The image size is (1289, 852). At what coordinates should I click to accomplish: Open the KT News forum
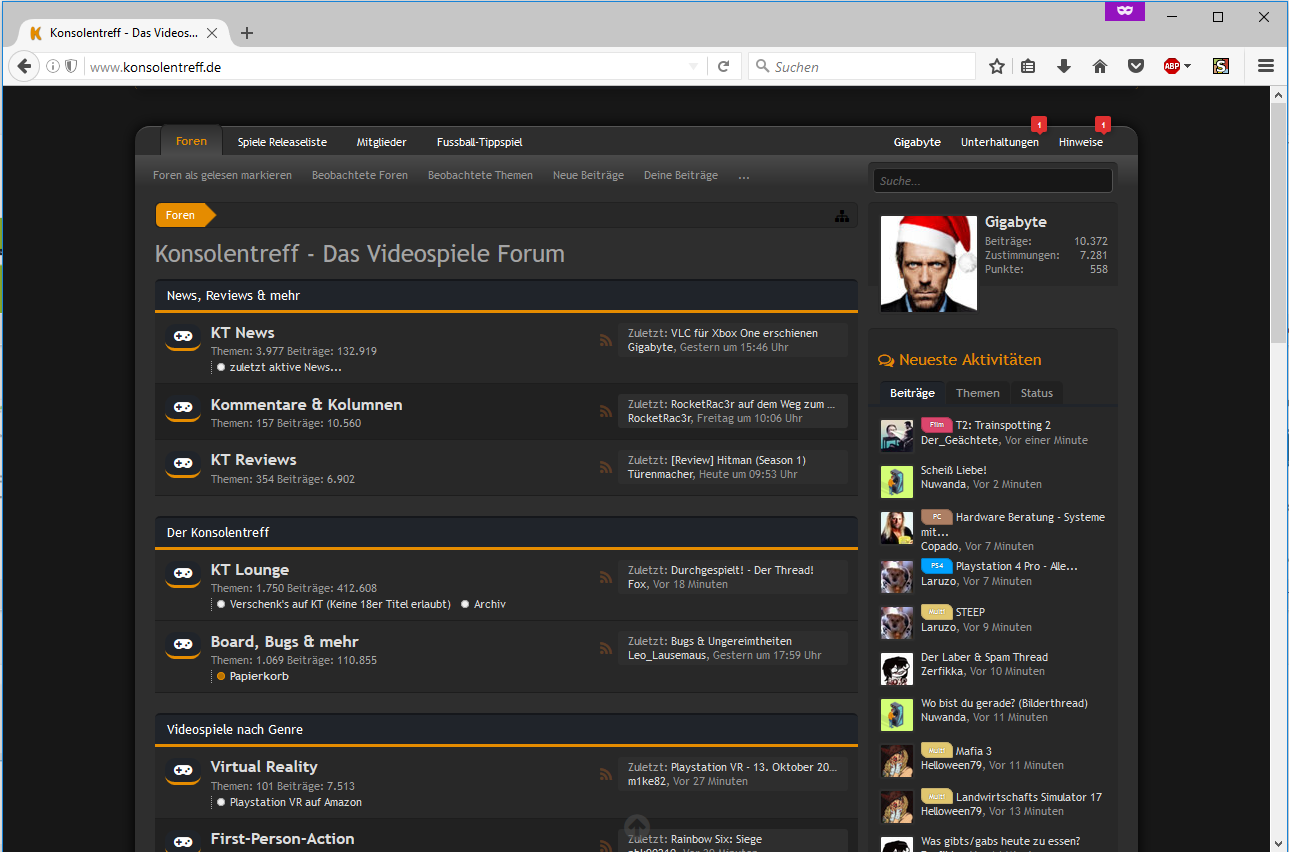coord(242,333)
